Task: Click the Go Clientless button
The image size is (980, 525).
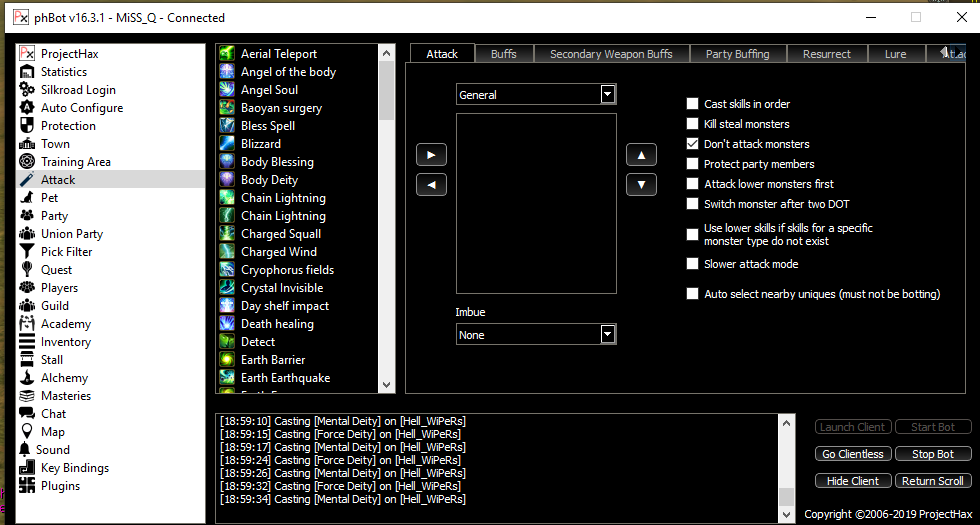Action: 852,454
